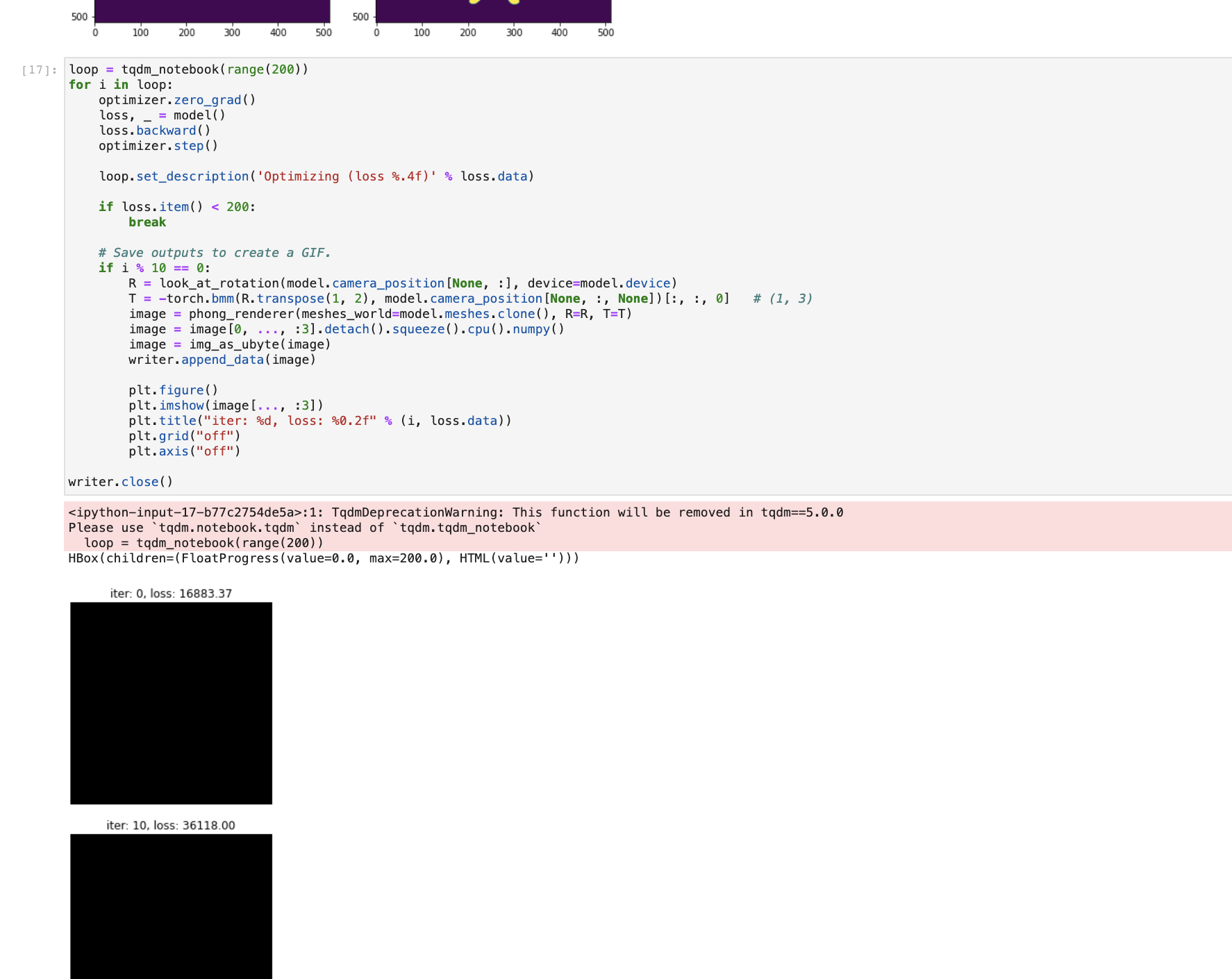Image resolution: width=1232 pixels, height=979 pixels.
Task: Click the title iter: 10, loss: 36118.00
Action: pos(171,825)
